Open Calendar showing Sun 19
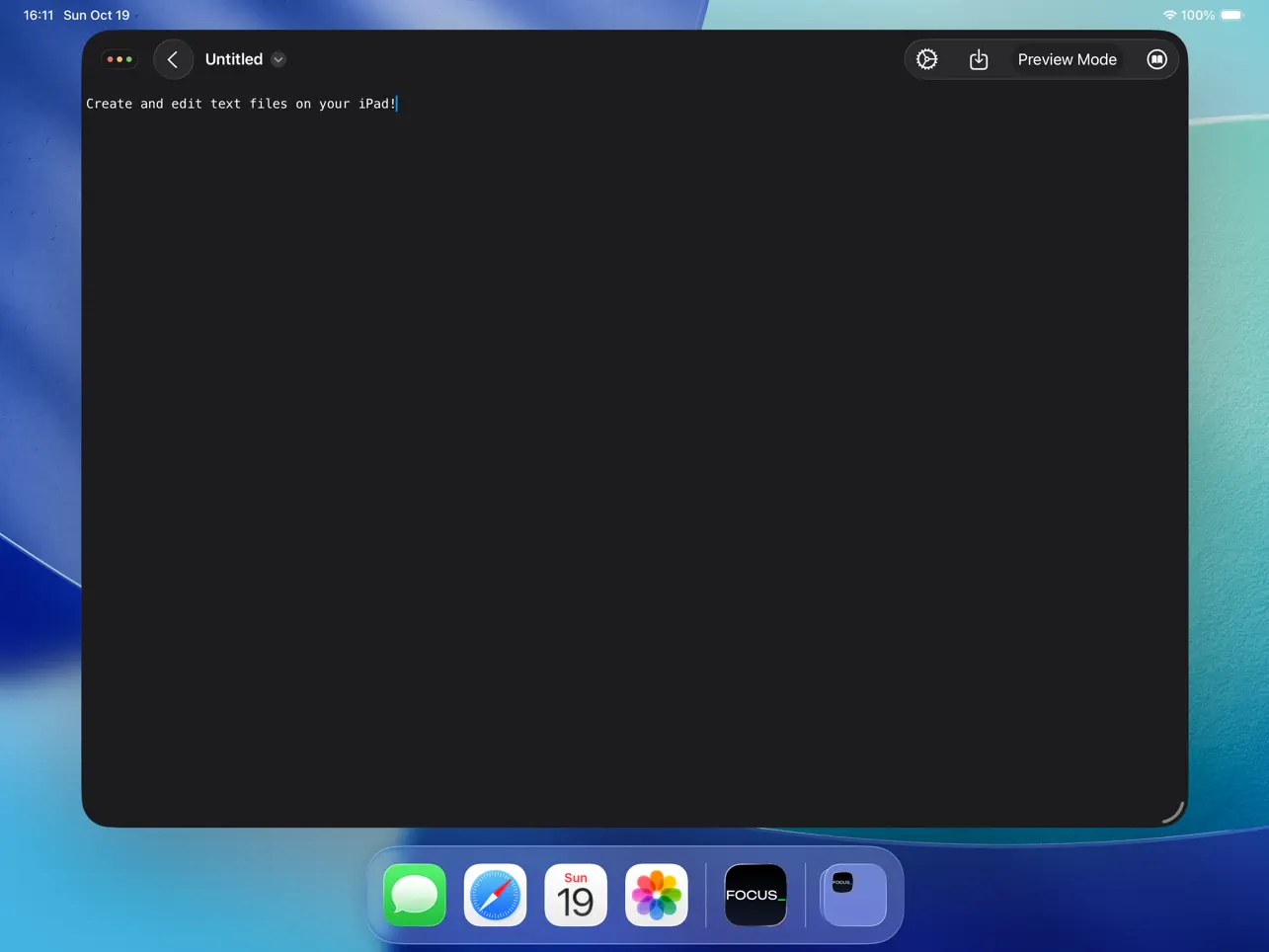Screen dimensions: 1269x952 [576, 895]
